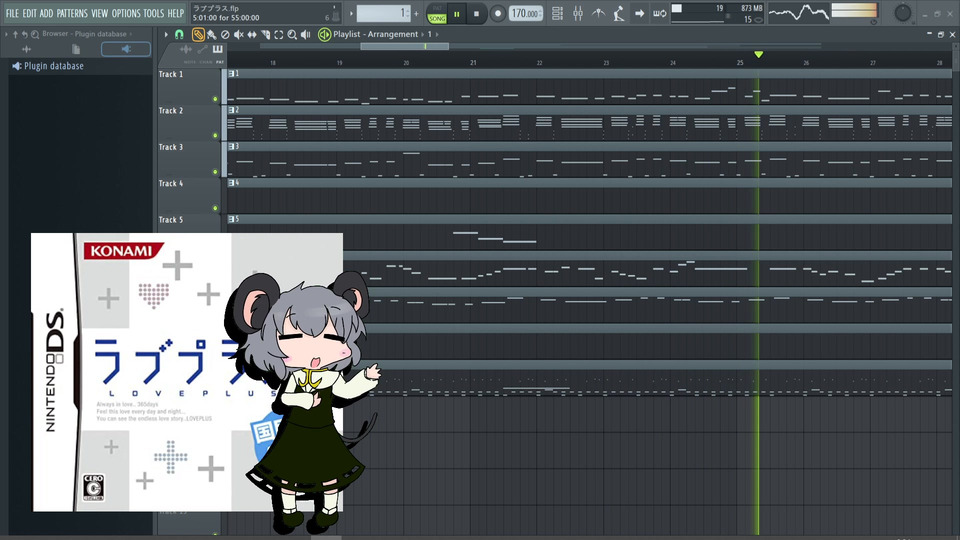
Task: Select the Slip tool with double arrows
Action: pyautogui.click(x=252, y=35)
